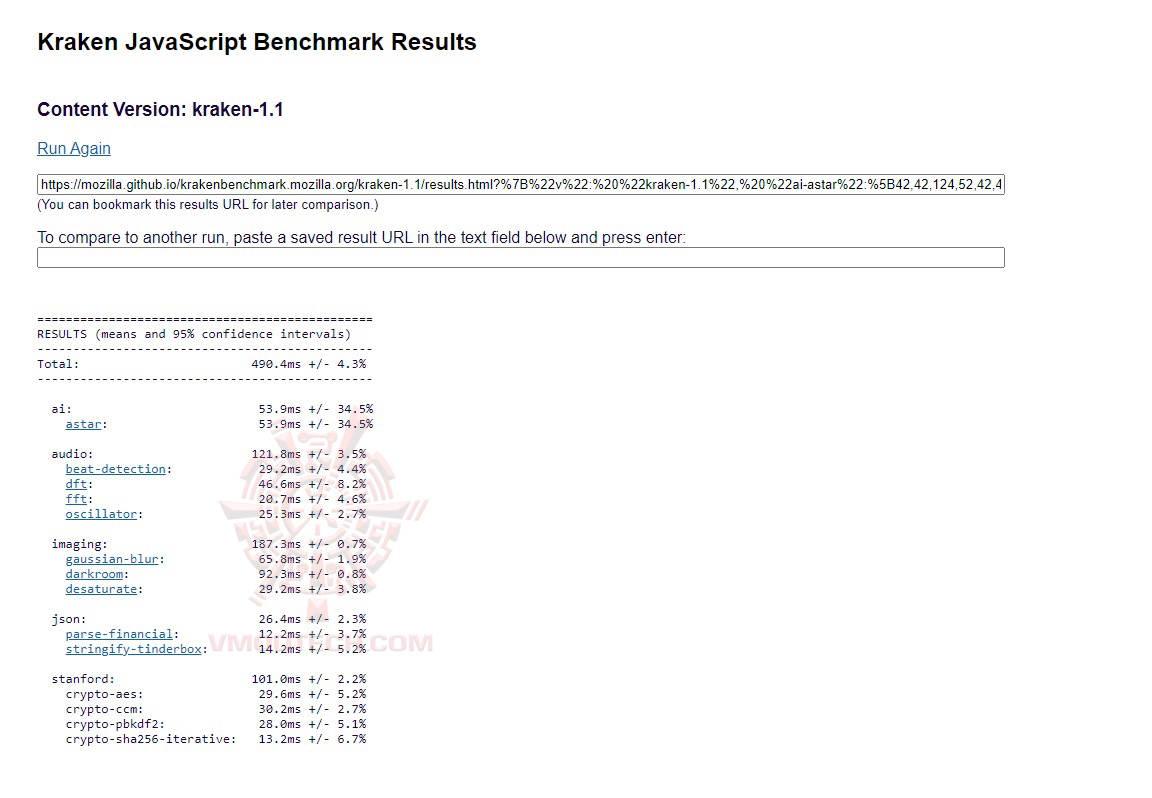This screenshot has height=798, width=1152.
Task: Click the crypto-ccm: row label
Action: (x=104, y=709)
